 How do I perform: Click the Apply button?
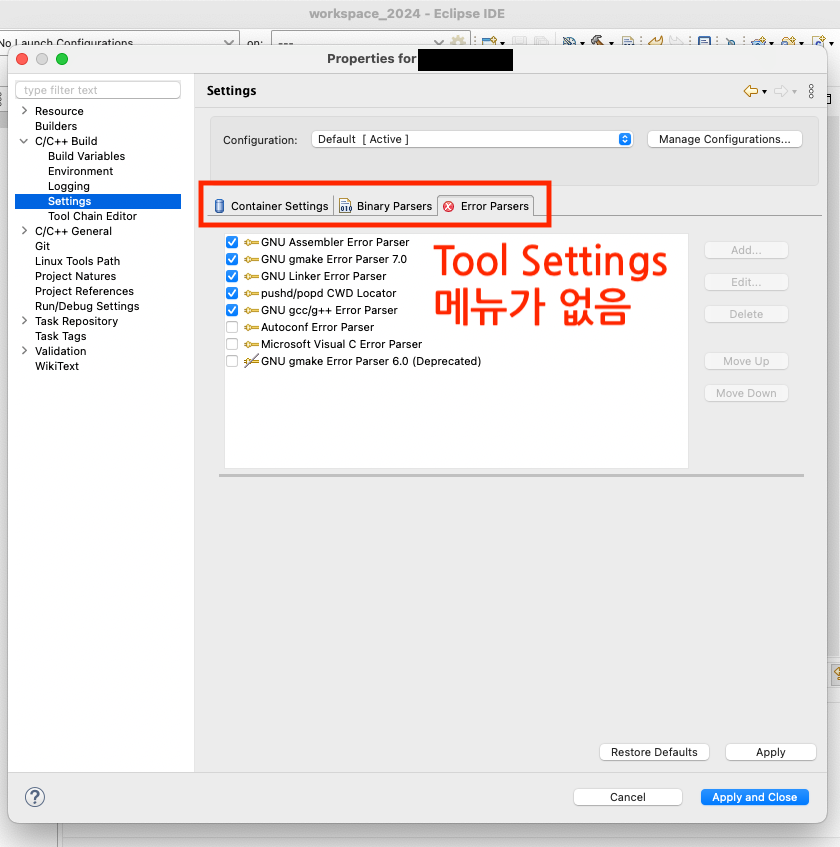coord(770,752)
